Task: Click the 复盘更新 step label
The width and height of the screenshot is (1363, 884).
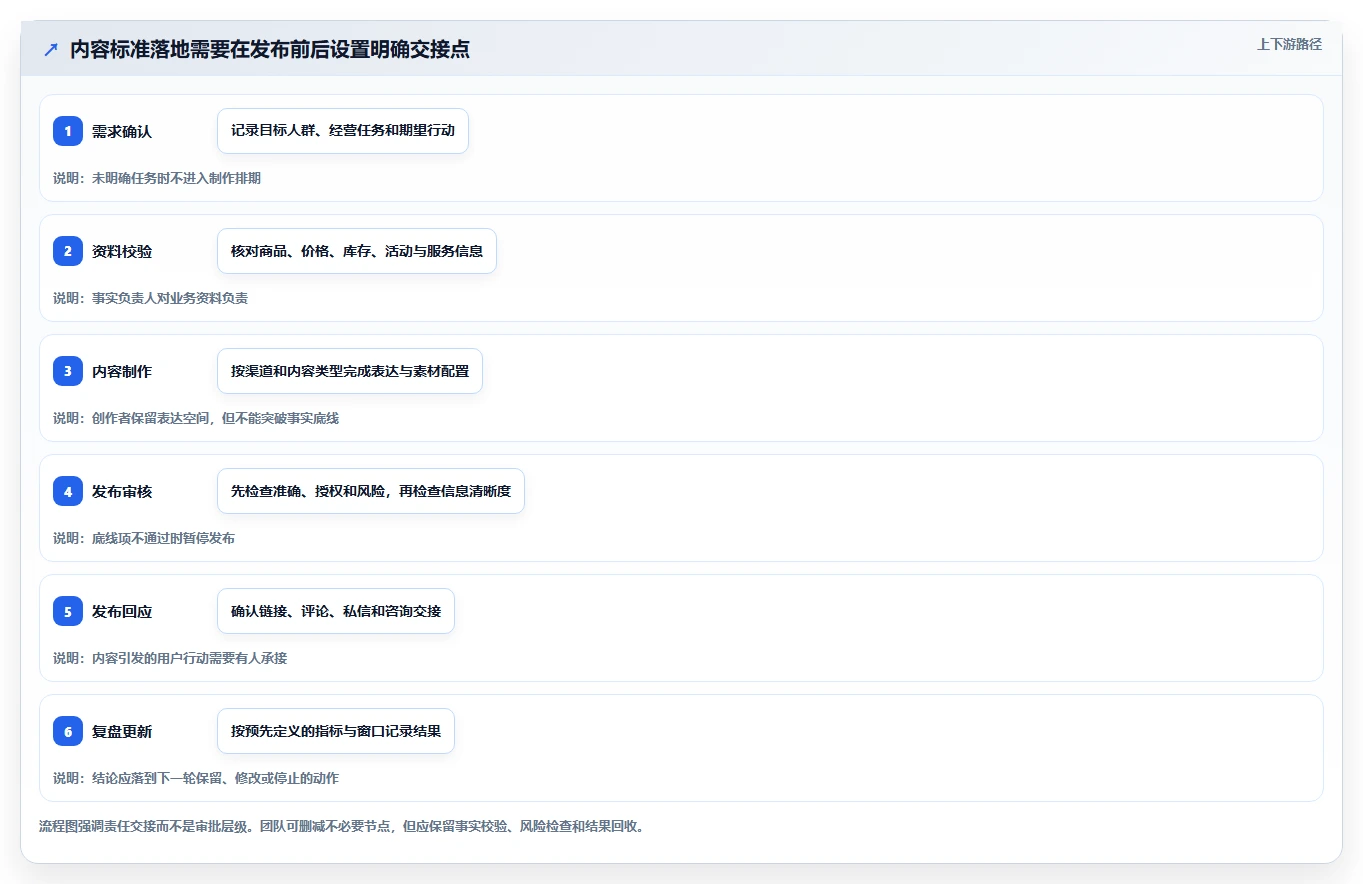Action: [x=122, y=731]
